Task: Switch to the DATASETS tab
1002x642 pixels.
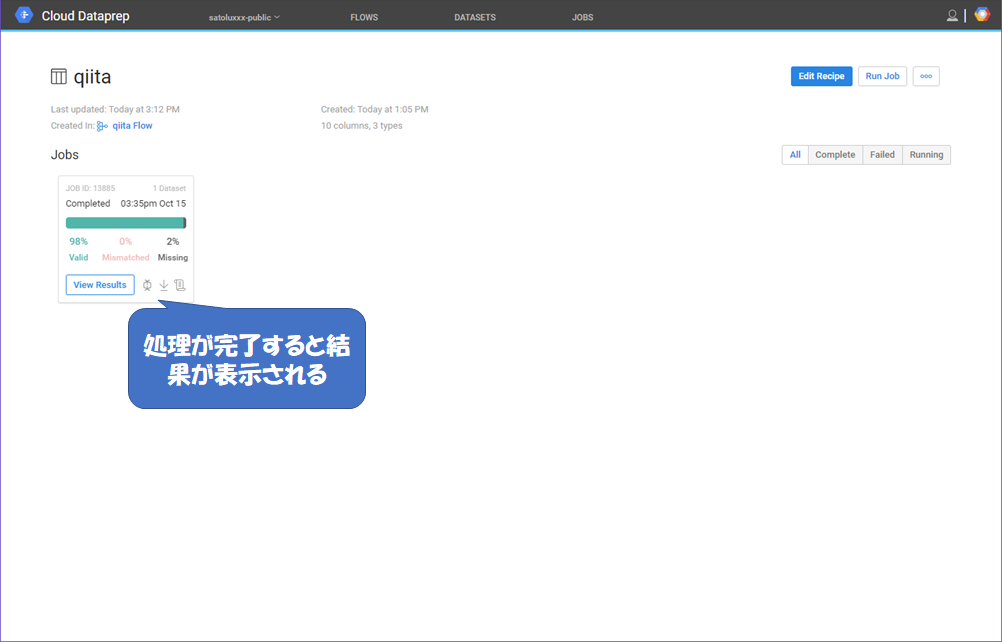Action: click(x=474, y=17)
